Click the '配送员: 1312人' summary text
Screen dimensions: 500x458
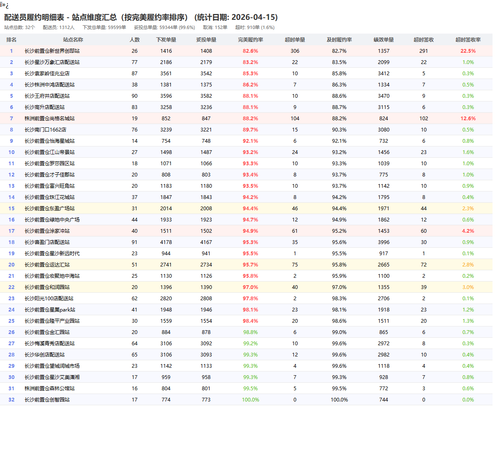point(59,27)
